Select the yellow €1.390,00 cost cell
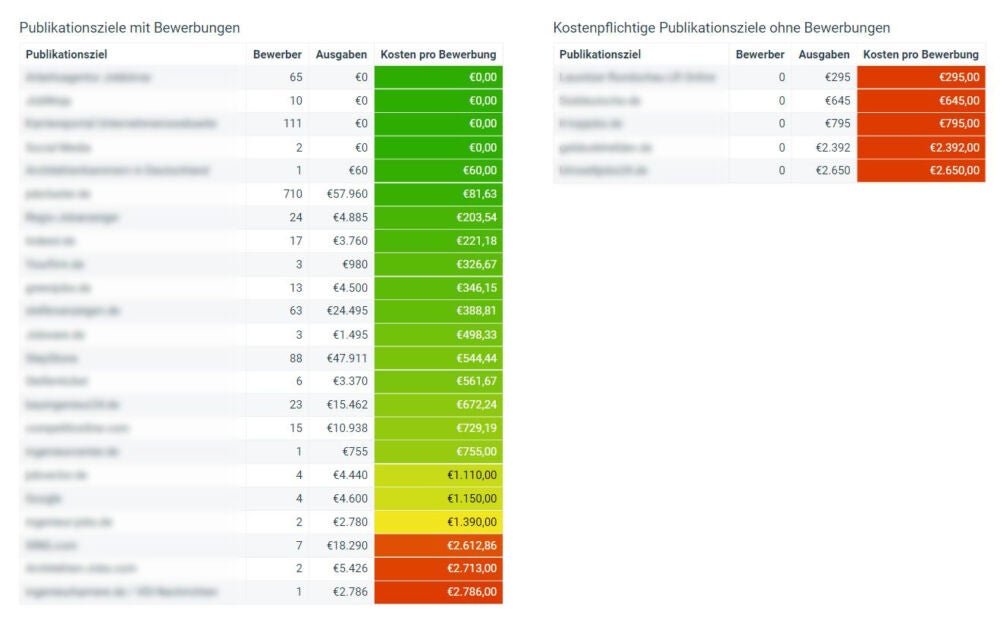1000x626 pixels. (x=438, y=522)
